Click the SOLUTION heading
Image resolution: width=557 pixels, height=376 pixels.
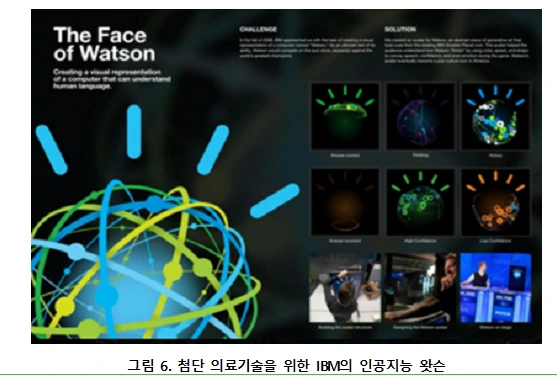tap(400, 29)
